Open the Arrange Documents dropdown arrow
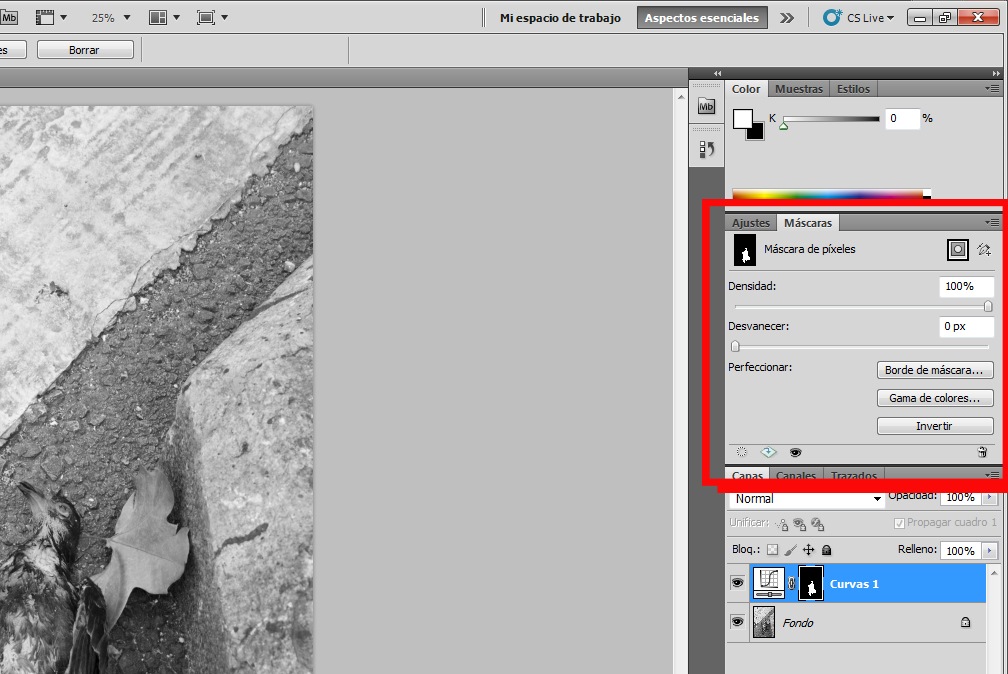The height and width of the screenshot is (674, 1008). click(x=176, y=17)
